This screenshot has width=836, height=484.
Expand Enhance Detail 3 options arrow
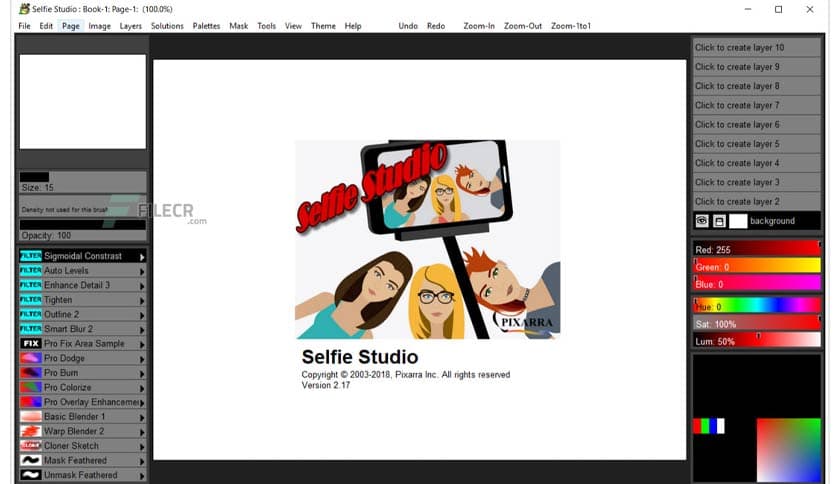click(142, 286)
